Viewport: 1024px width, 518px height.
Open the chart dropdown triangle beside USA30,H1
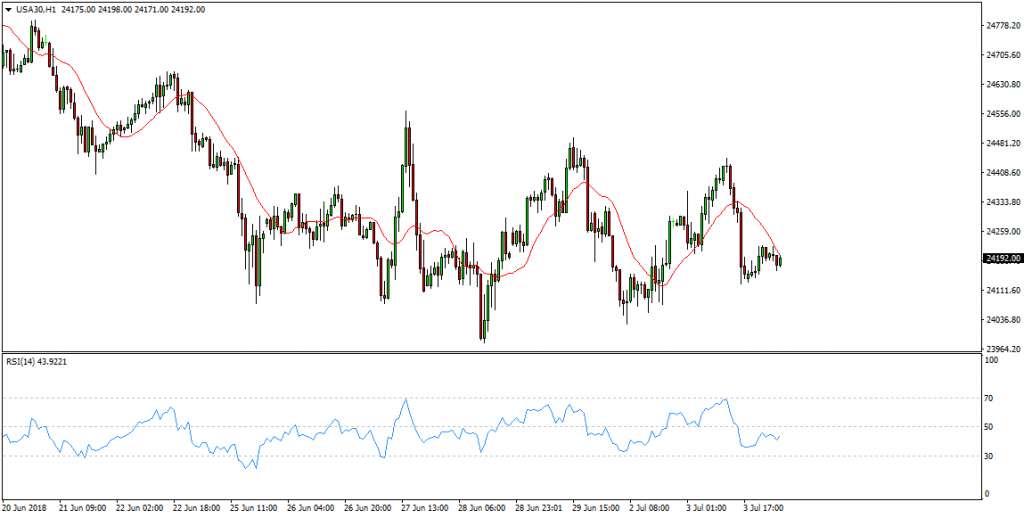click(x=8, y=9)
